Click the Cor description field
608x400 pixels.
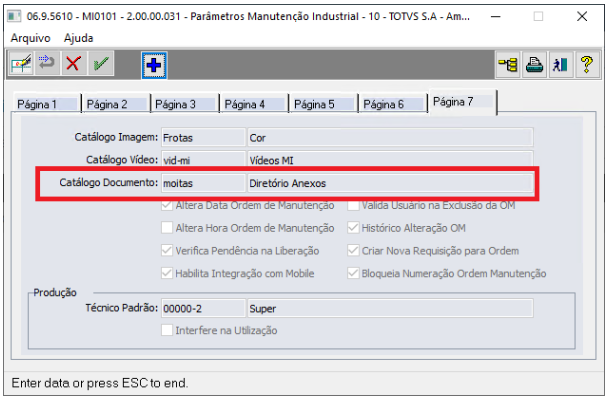(390, 138)
